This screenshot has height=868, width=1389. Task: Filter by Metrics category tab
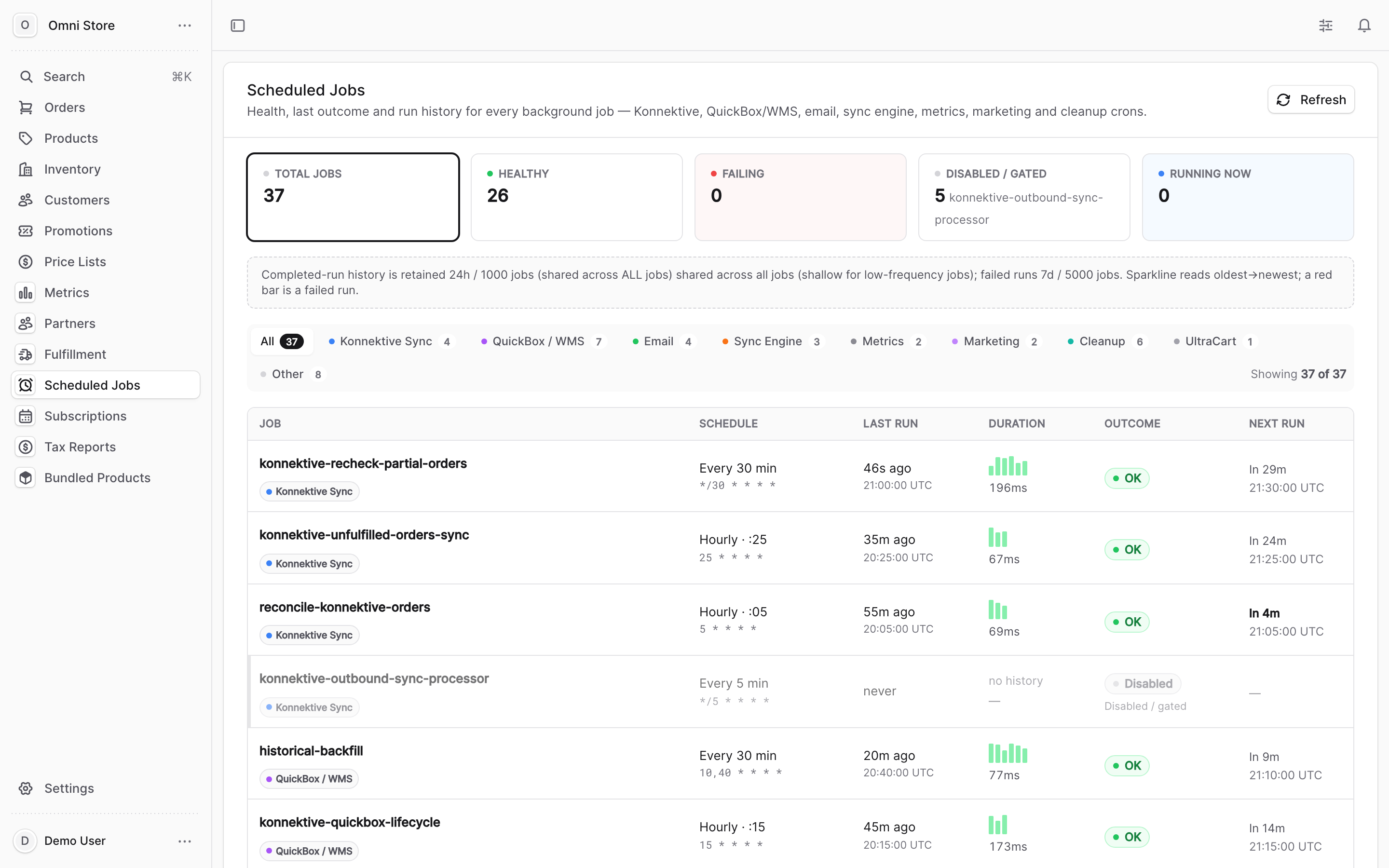pyautogui.click(x=888, y=341)
